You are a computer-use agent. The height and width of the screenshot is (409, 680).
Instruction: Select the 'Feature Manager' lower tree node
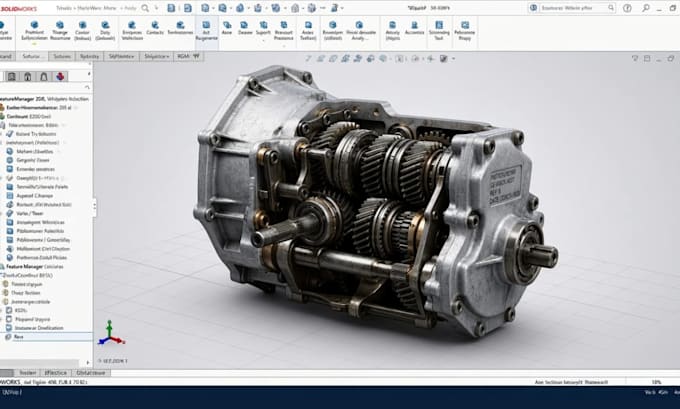(32, 266)
